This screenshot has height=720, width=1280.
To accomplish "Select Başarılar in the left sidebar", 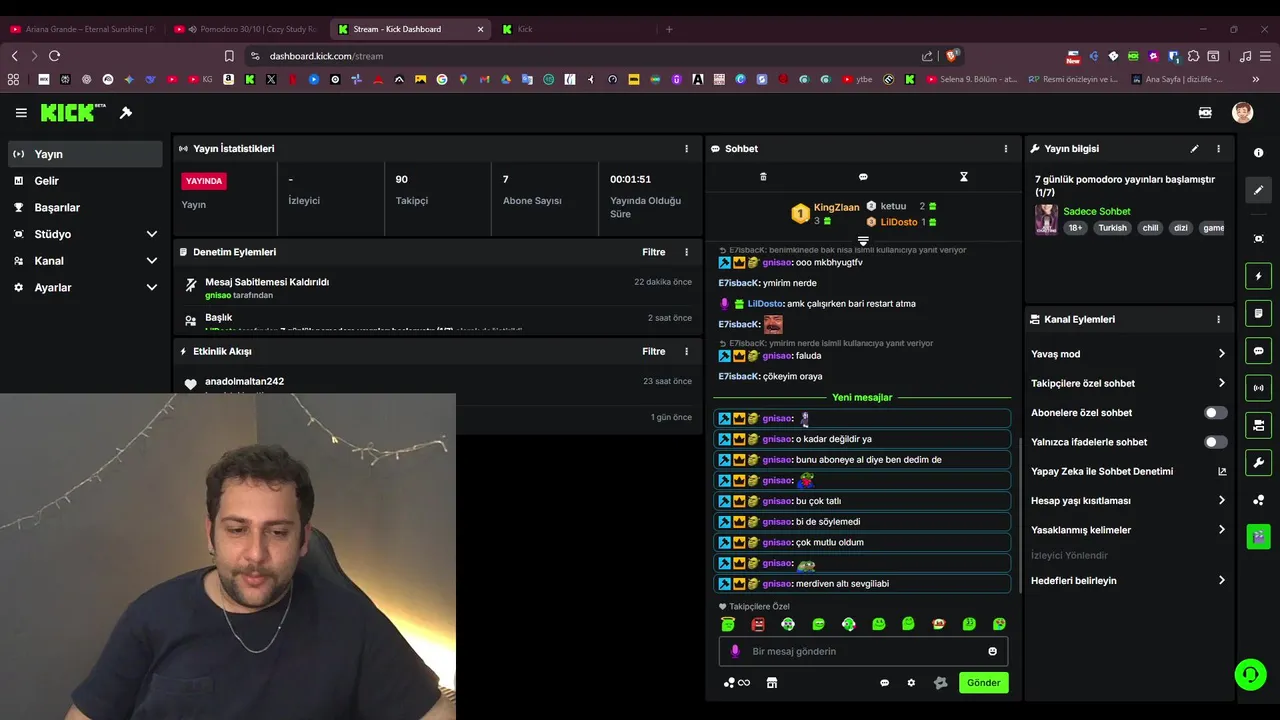I will click(x=85, y=208).
